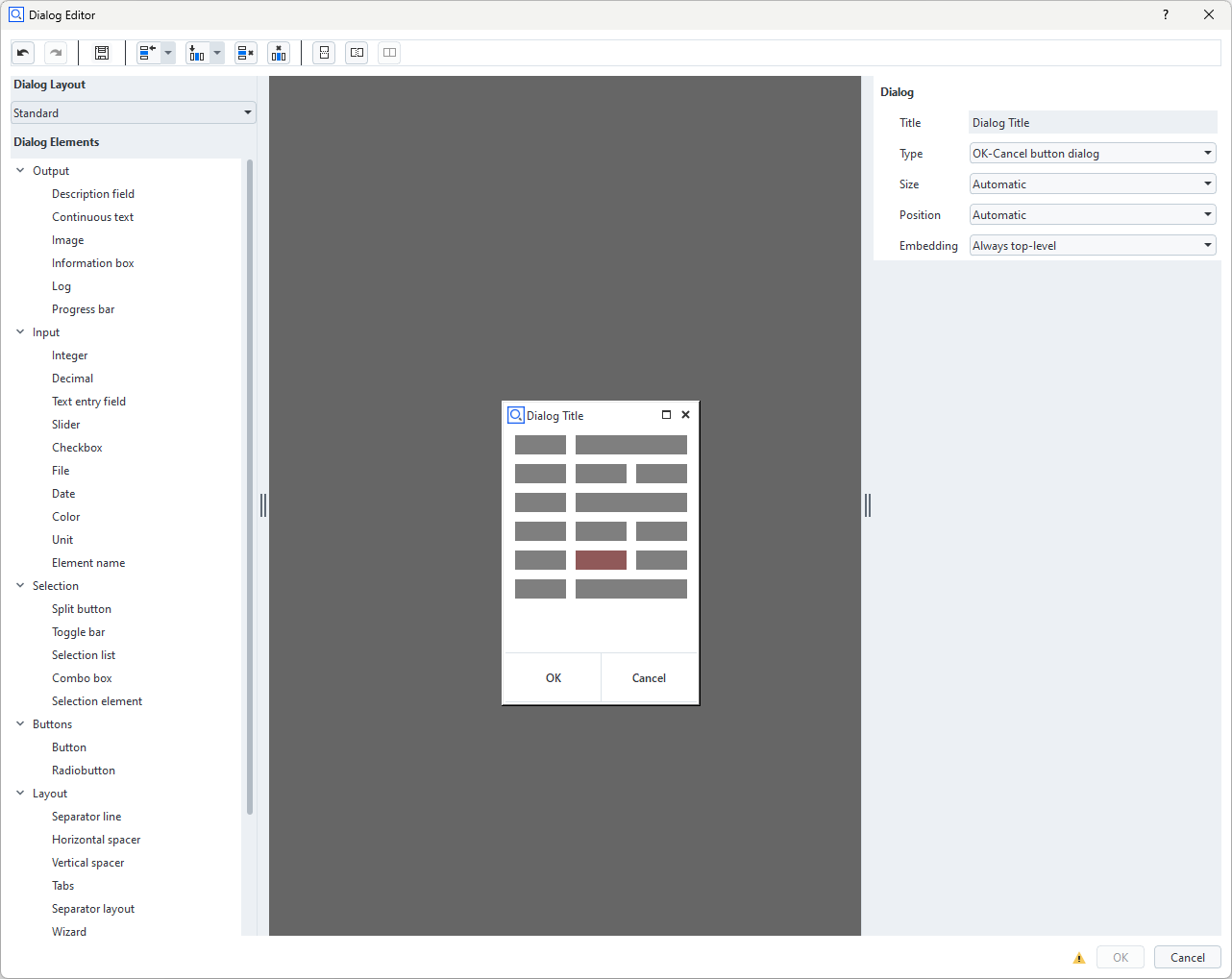Click the undo arrow in the toolbar
1232x979 pixels.
(23, 53)
